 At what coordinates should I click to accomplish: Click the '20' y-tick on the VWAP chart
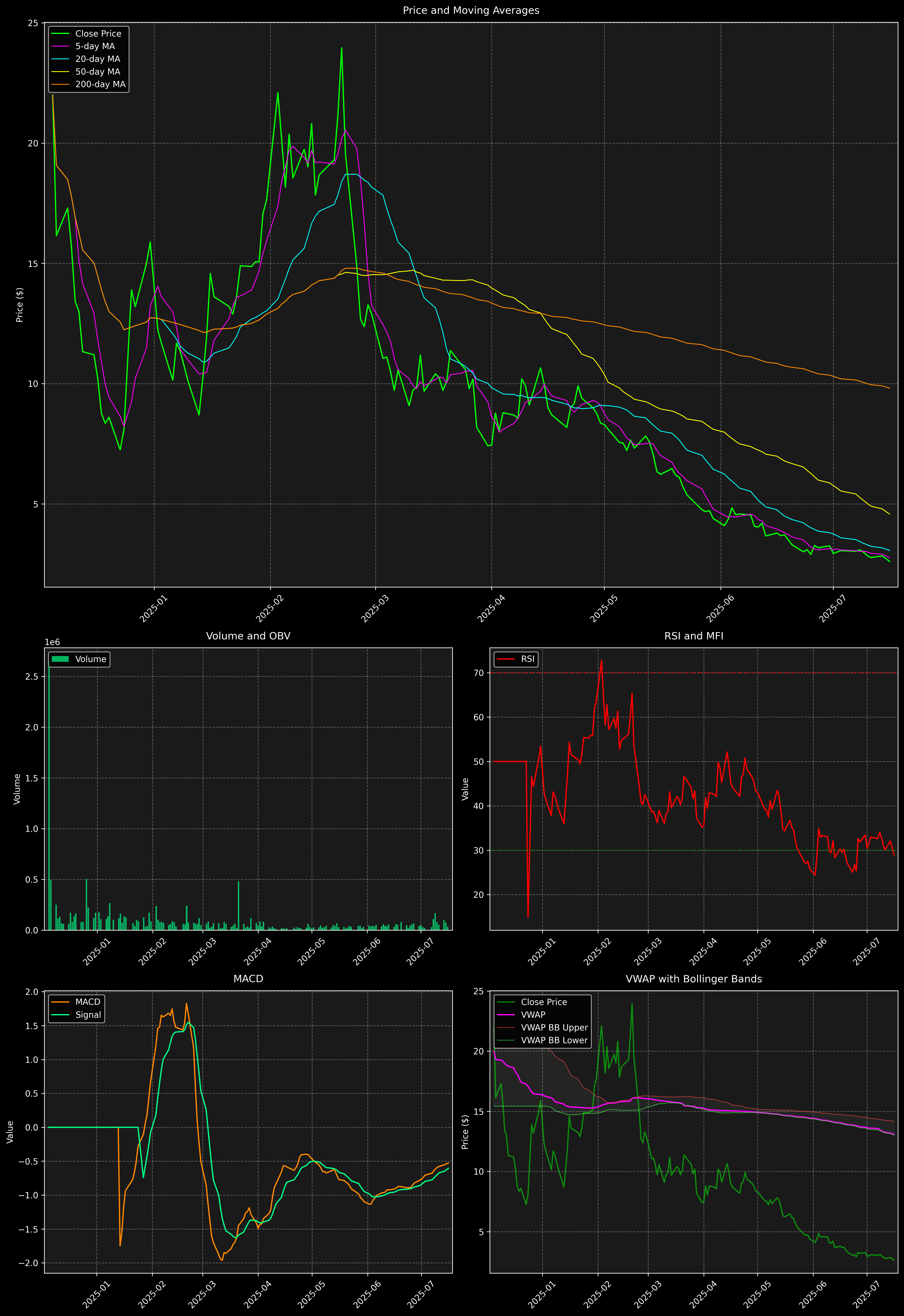click(x=479, y=1052)
